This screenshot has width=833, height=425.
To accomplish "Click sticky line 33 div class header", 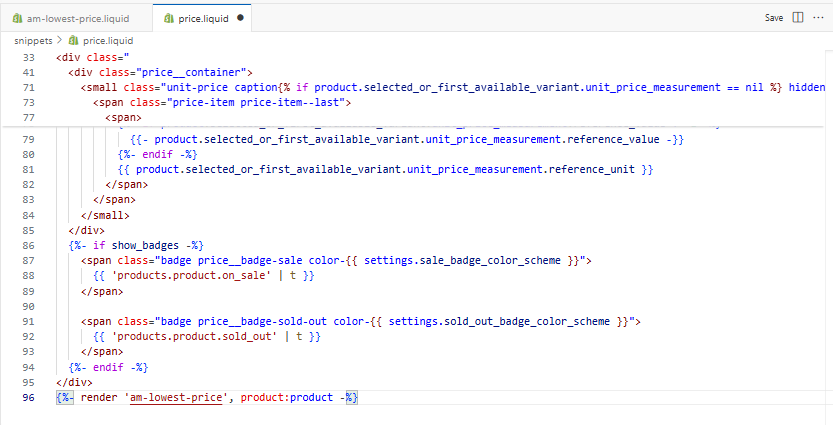I will (100, 57).
